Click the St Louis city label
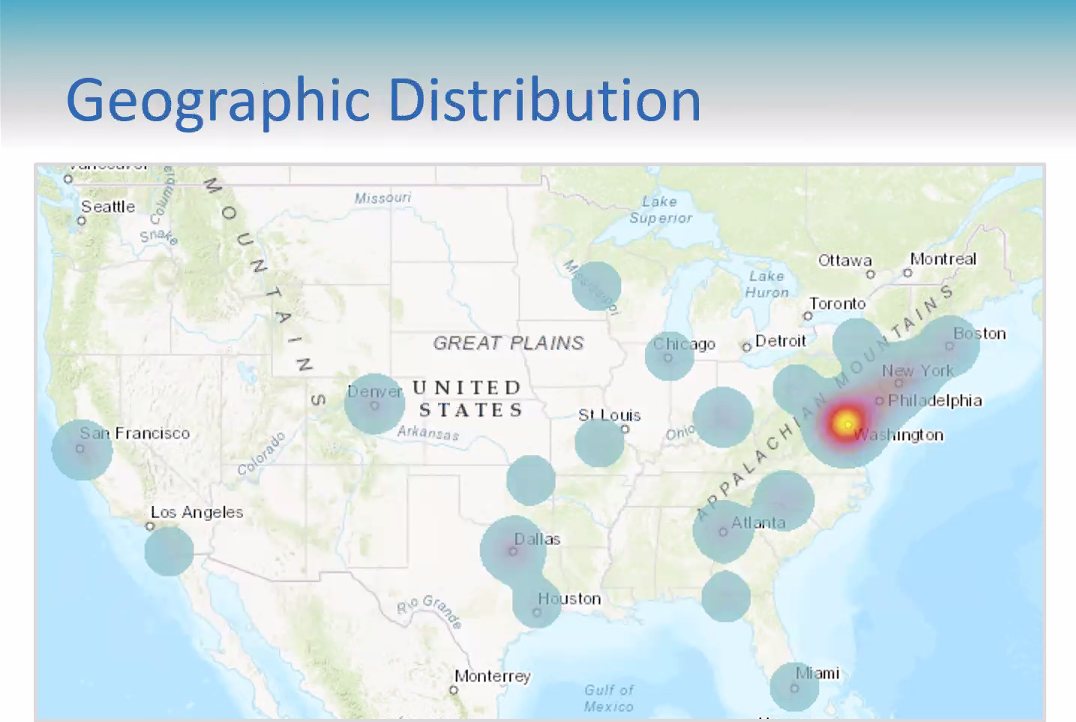1076x722 pixels. [x=609, y=415]
